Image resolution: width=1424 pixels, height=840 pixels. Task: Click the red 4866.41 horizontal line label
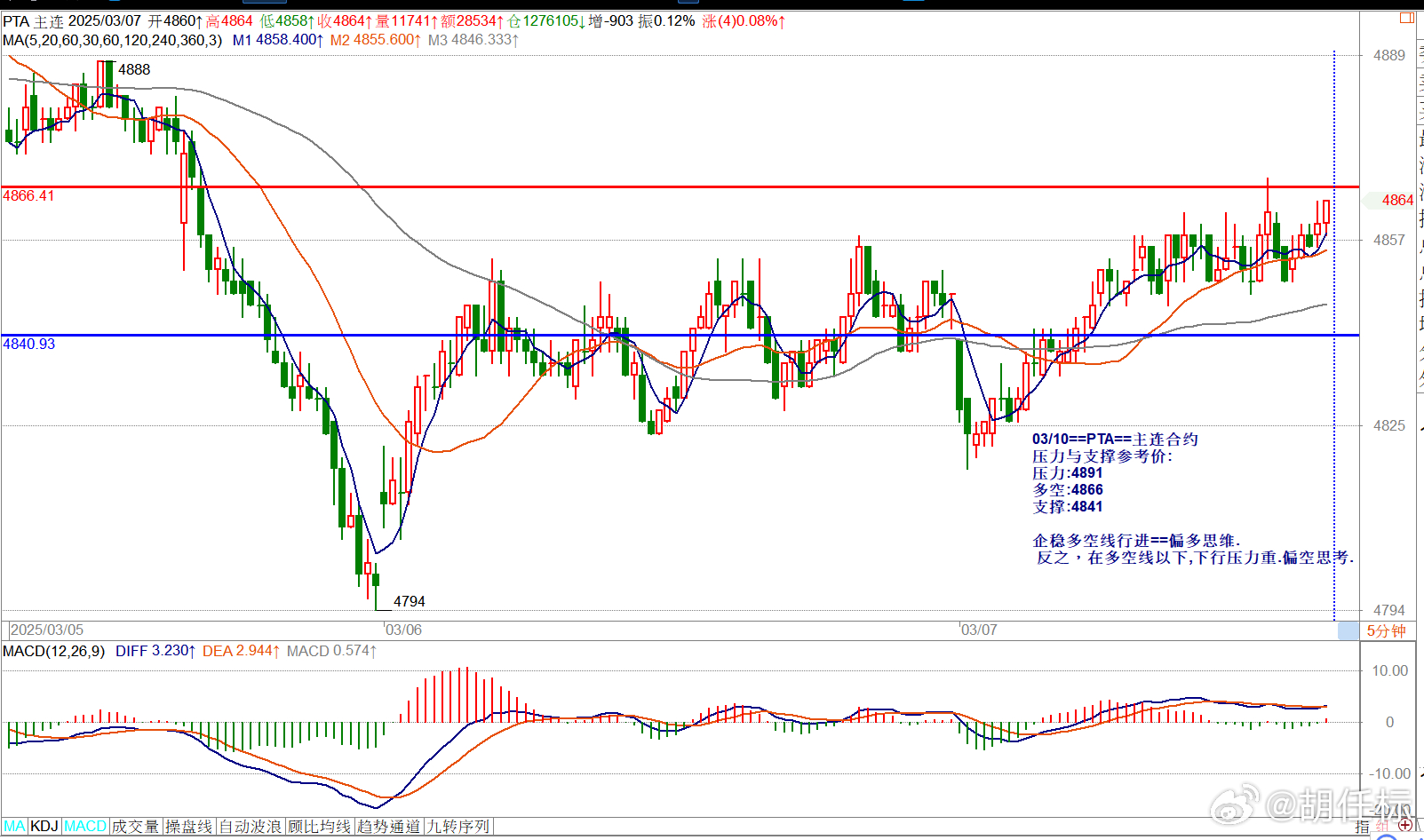pos(28,195)
